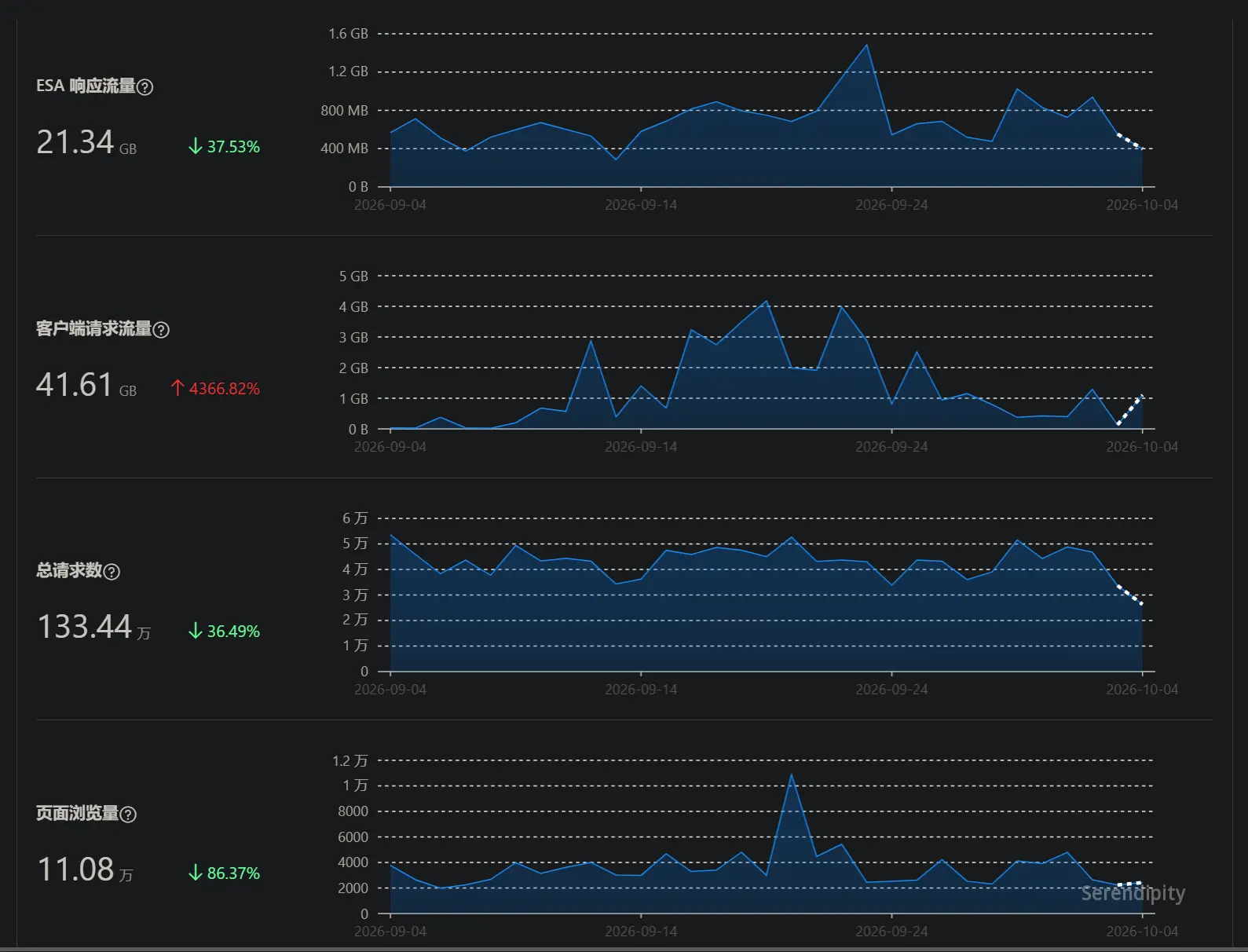Viewport: 1248px width, 952px height.
Task: Click the 86.37% decrease indicator
Action: pyautogui.click(x=224, y=873)
